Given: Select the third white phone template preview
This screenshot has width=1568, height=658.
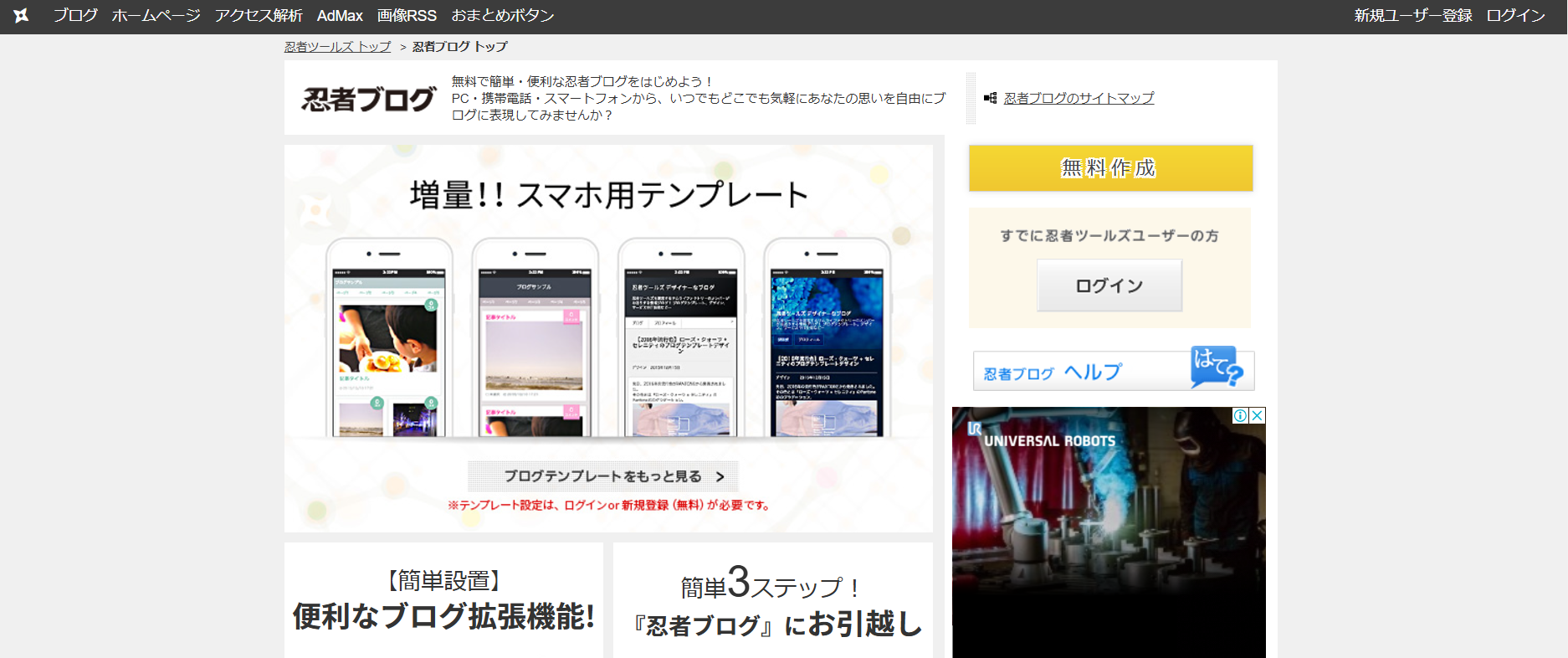Looking at the screenshot, I should [x=681, y=338].
